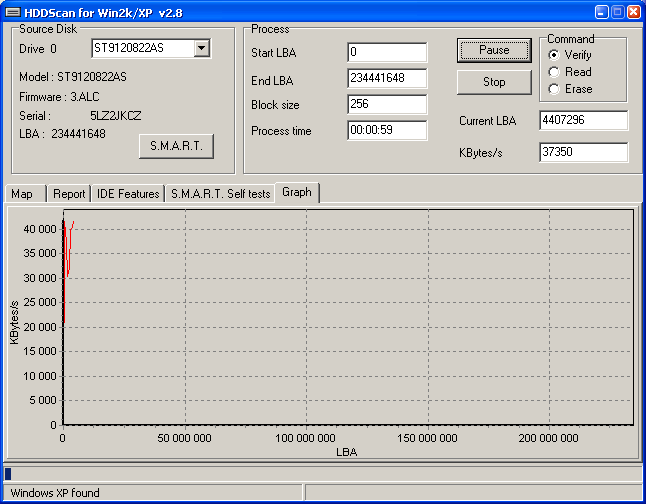This screenshot has width=646, height=504.
Task: Click the '100 000 000' x-axis label
Action: (305, 438)
